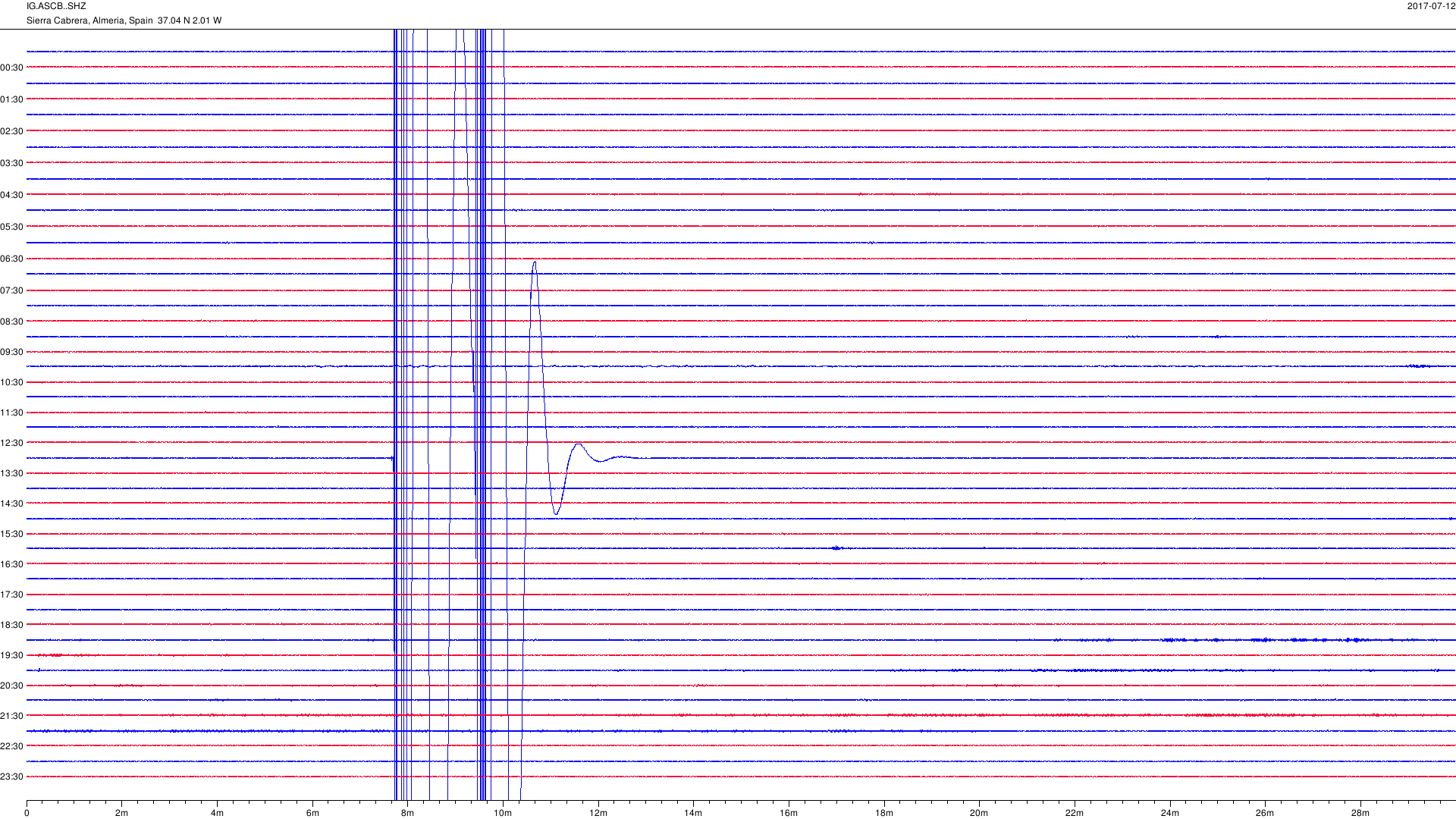Click the station code IG.ASCB..SHZ

tap(56, 6)
